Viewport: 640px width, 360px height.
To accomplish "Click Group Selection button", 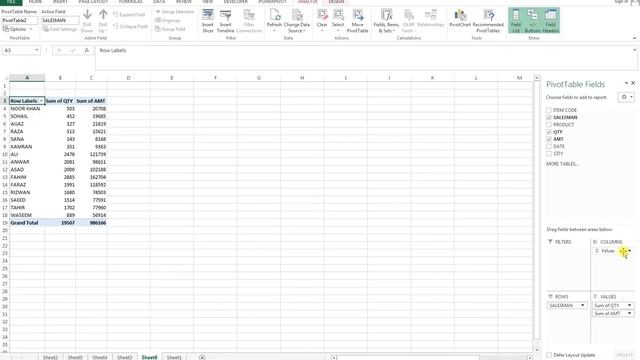I will coord(174,12).
